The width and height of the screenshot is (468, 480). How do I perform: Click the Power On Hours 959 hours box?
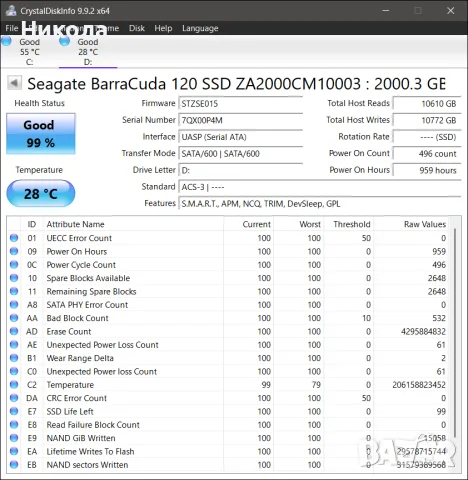coord(427,170)
